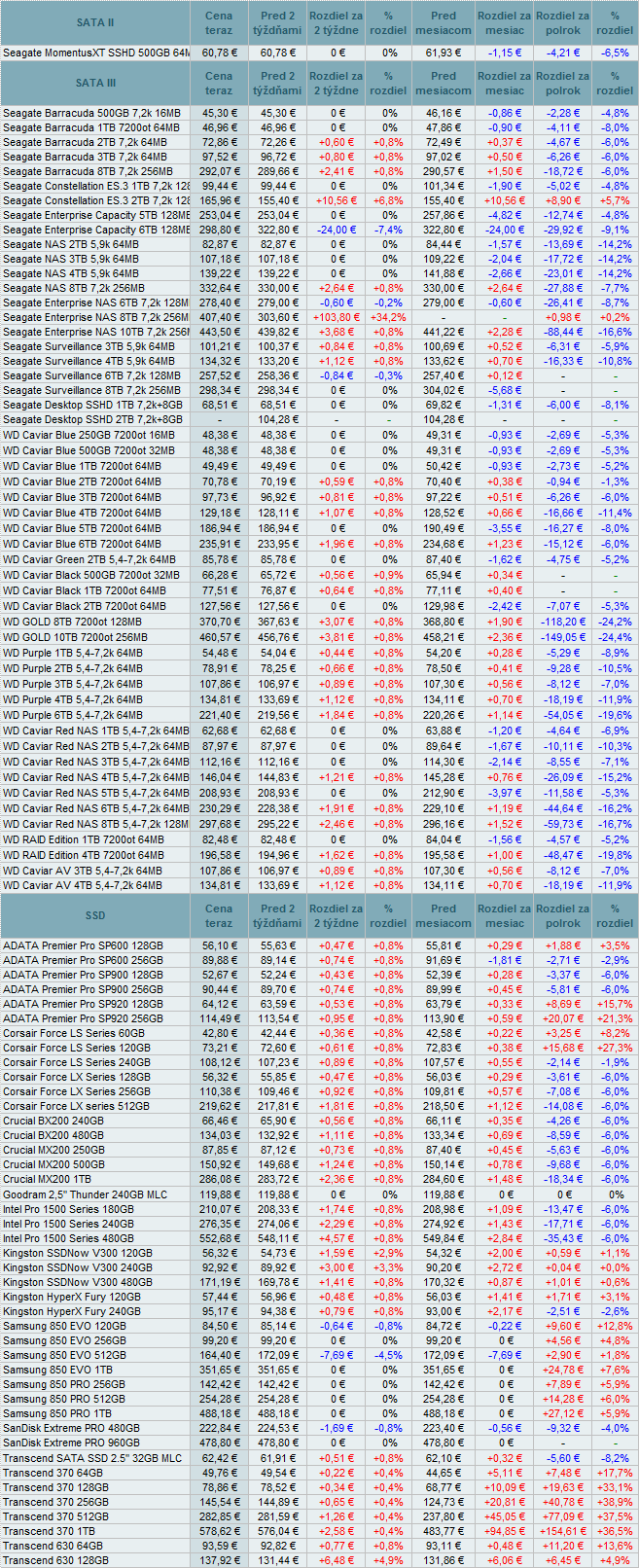The image size is (639, 1568).
Task: Click the +34,2% percent difference cell
Action: (388, 317)
